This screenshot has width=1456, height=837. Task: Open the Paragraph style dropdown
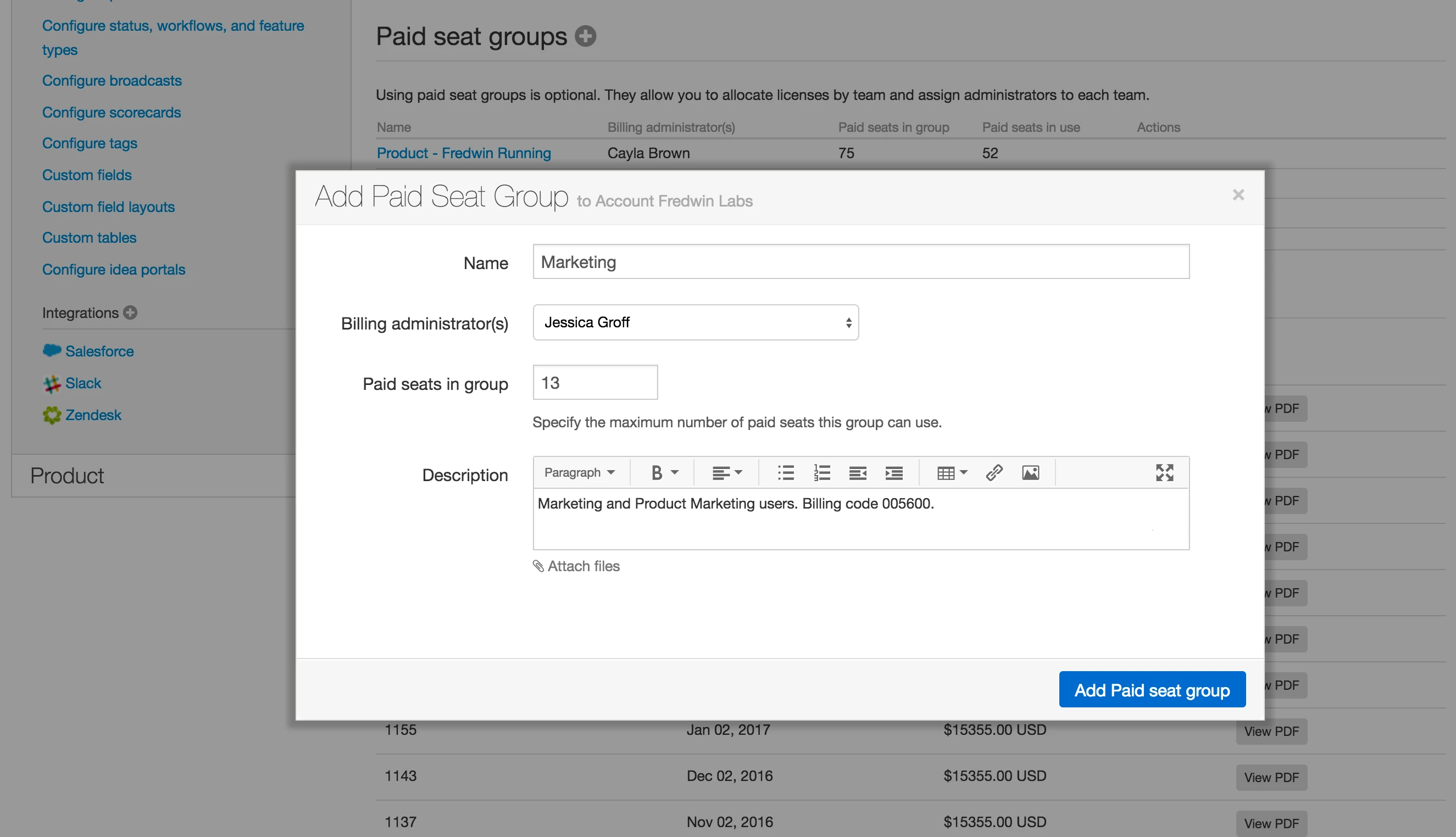(x=579, y=472)
